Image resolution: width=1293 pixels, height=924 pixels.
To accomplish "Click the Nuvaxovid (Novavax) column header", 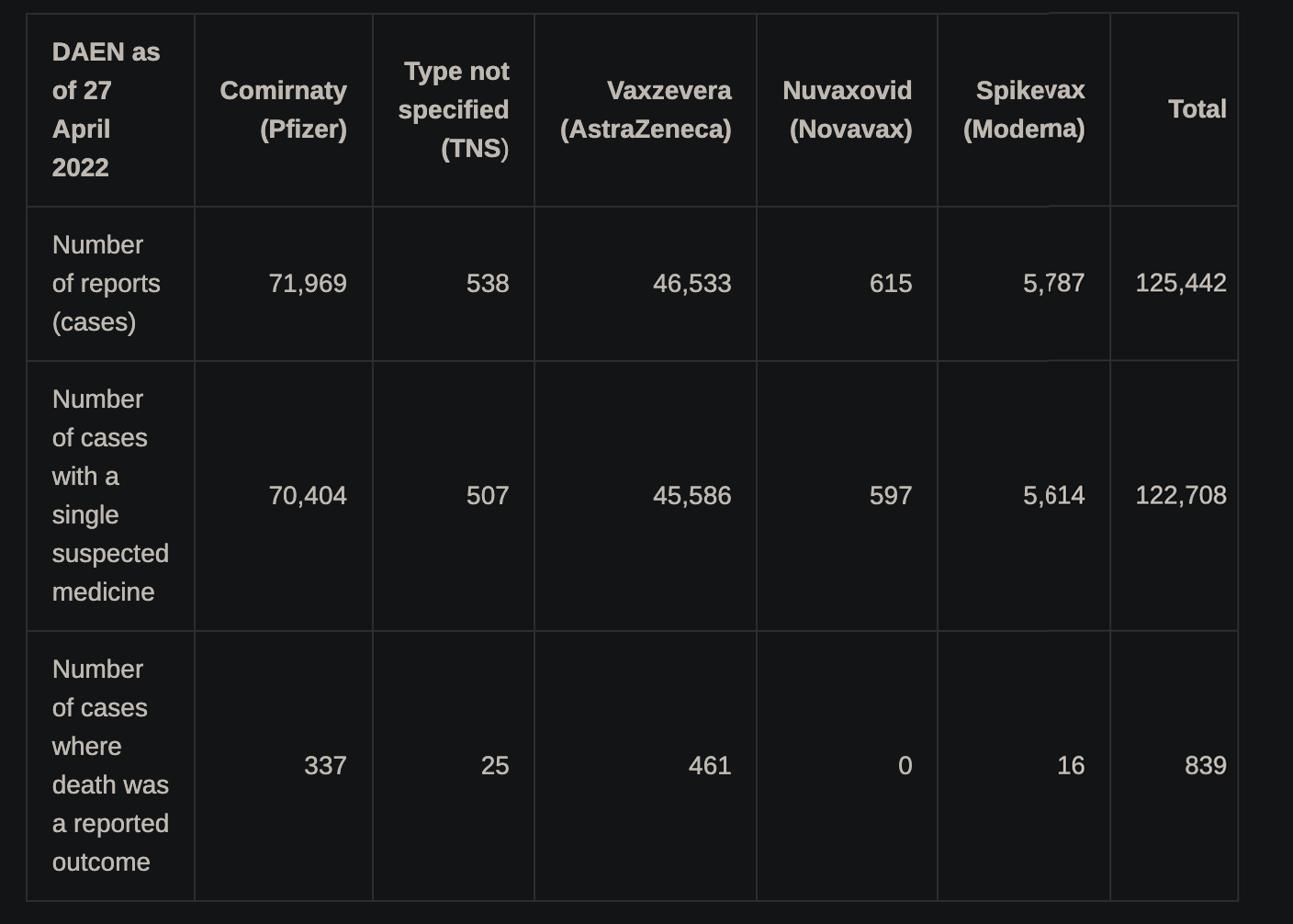I will pyautogui.click(x=847, y=109).
